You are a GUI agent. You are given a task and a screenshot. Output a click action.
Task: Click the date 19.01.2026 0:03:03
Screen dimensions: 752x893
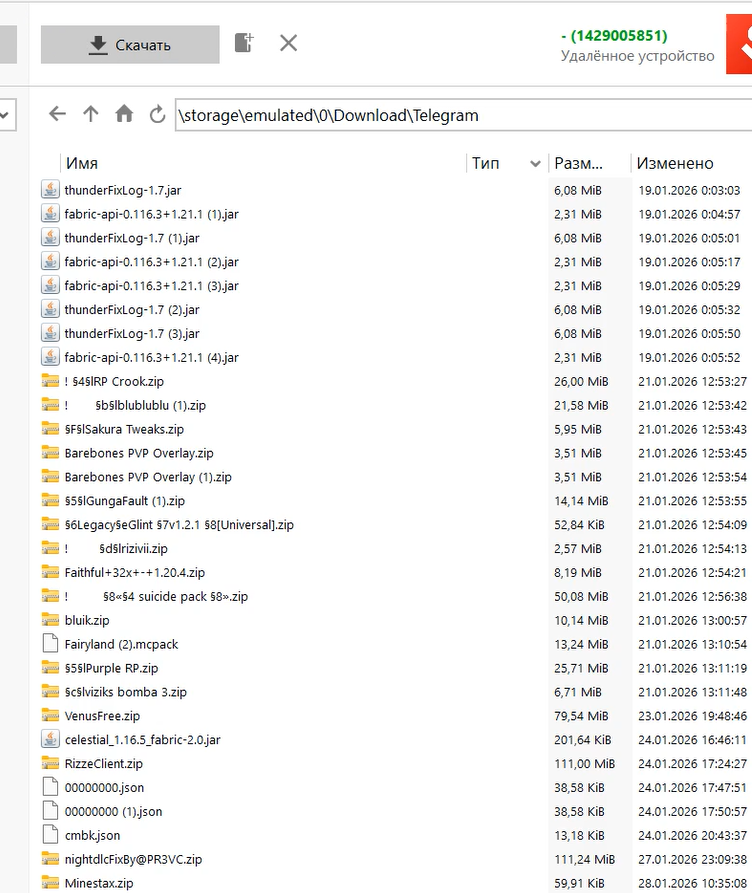[689, 190]
